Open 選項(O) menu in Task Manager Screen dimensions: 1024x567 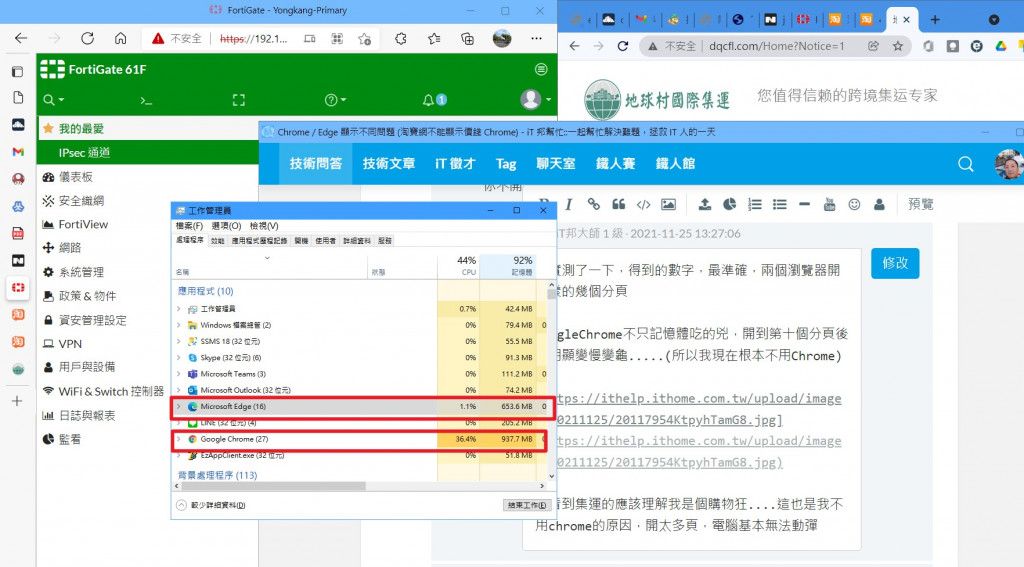pos(227,226)
